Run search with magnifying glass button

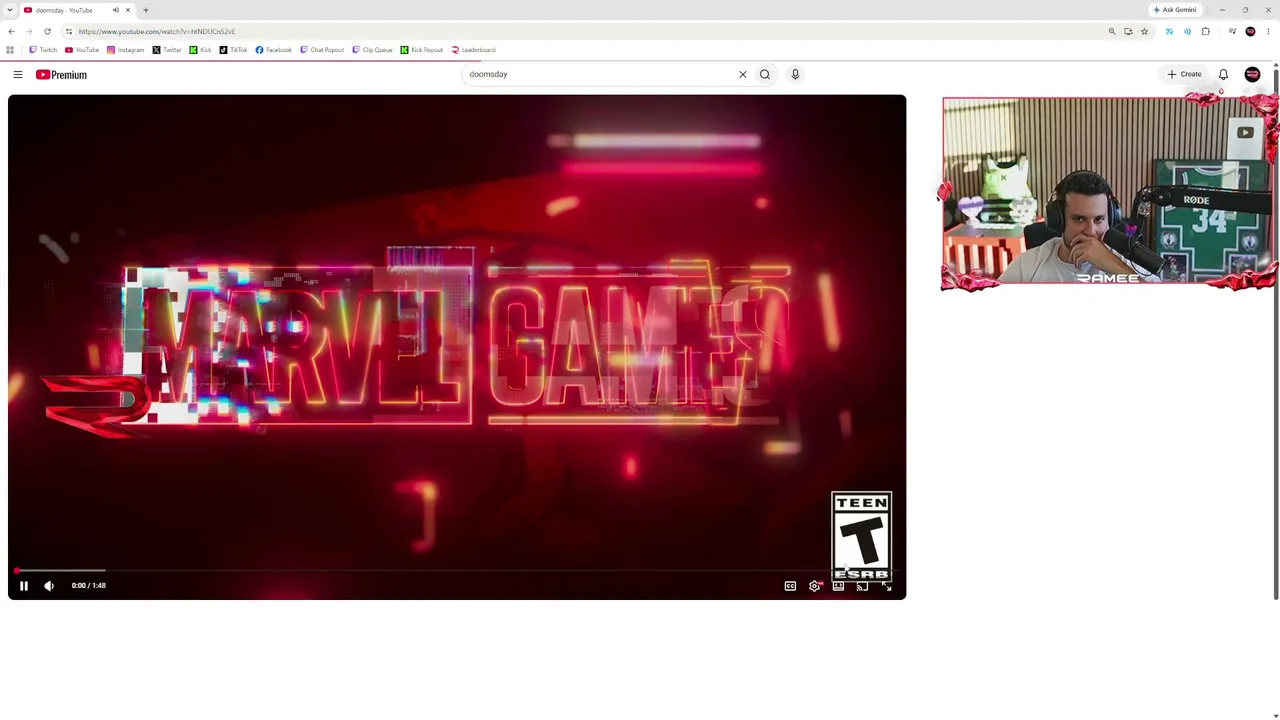[765, 74]
